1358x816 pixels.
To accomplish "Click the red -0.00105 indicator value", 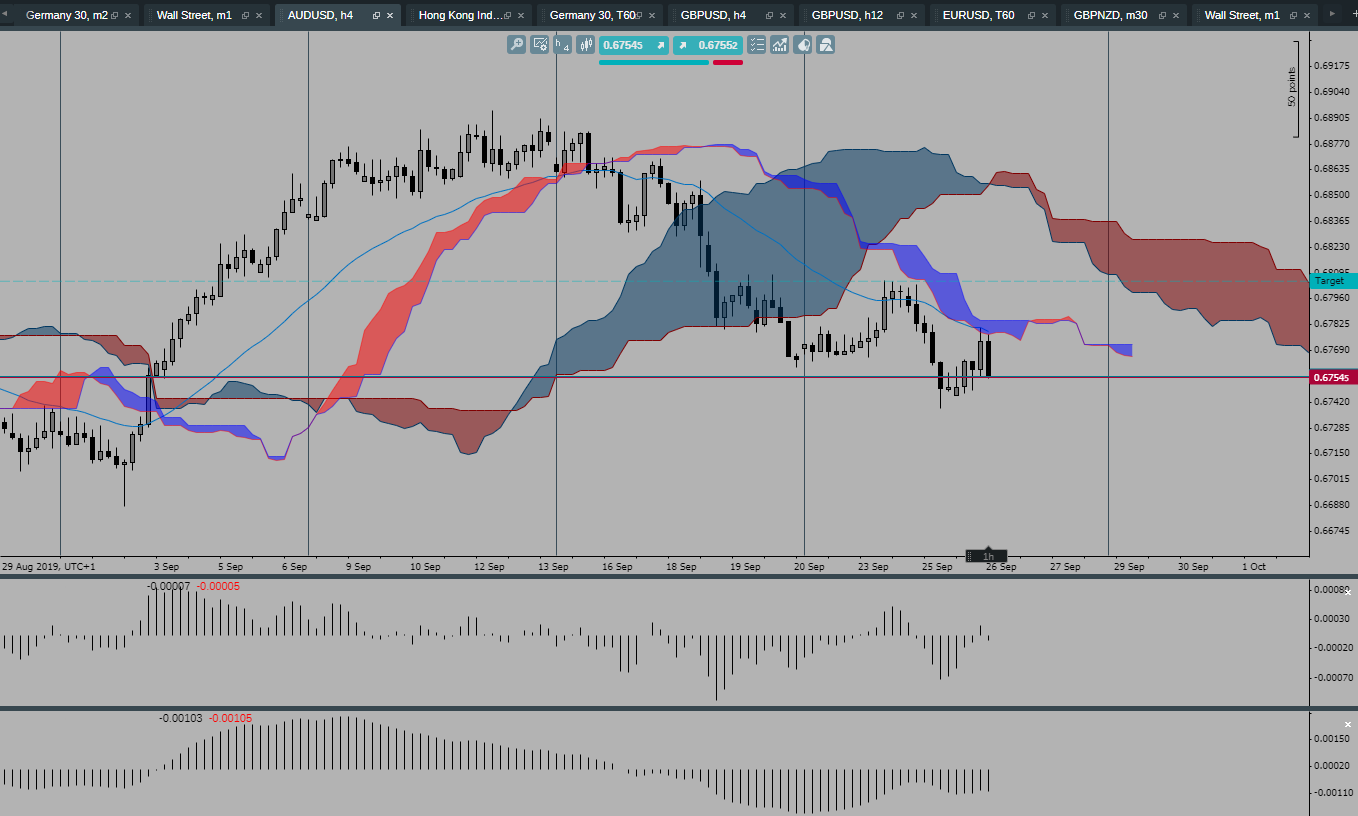I will [231, 718].
